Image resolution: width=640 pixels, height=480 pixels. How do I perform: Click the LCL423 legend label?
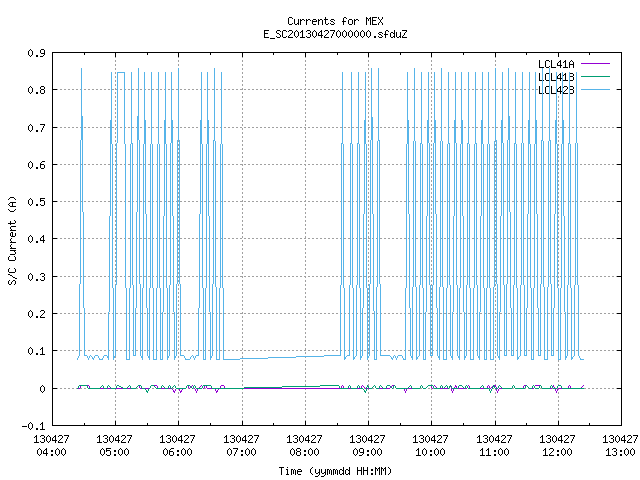(x=556, y=90)
